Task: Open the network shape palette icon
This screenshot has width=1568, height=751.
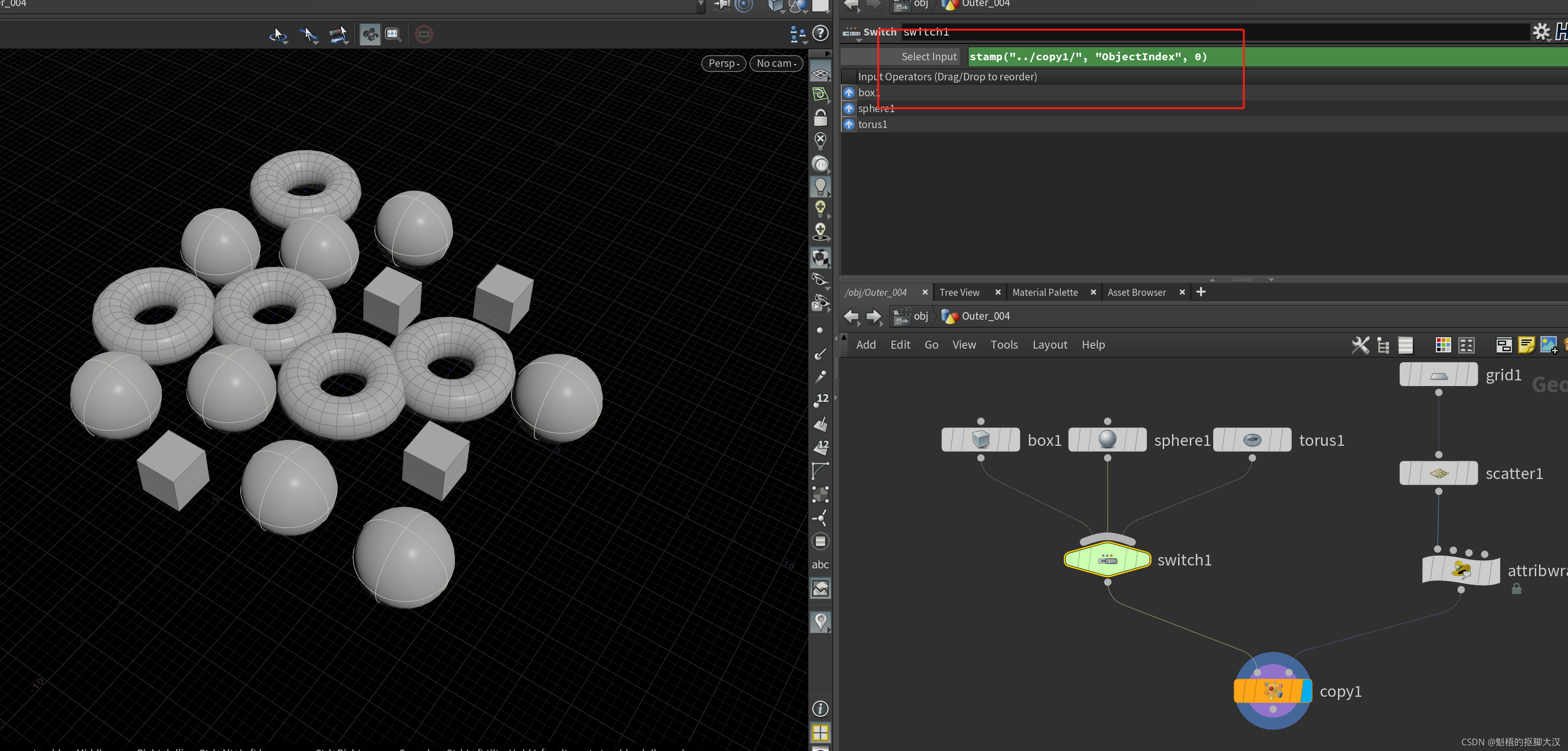Action: pos(1467,345)
